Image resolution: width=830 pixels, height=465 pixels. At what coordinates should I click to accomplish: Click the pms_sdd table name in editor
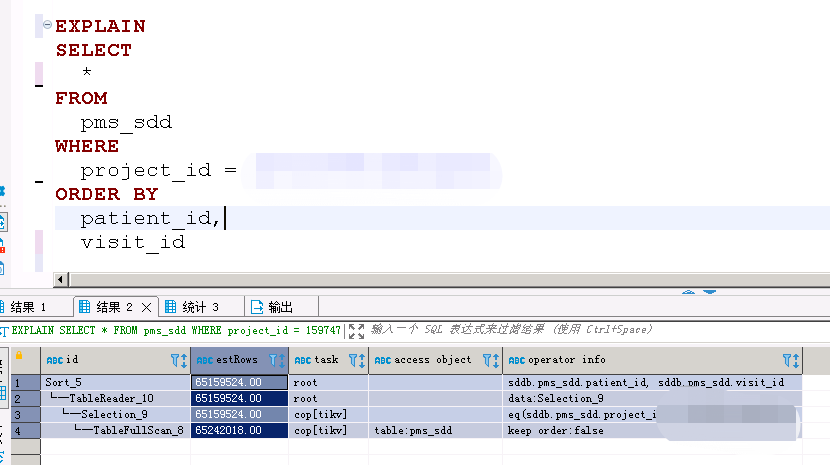coord(126,122)
